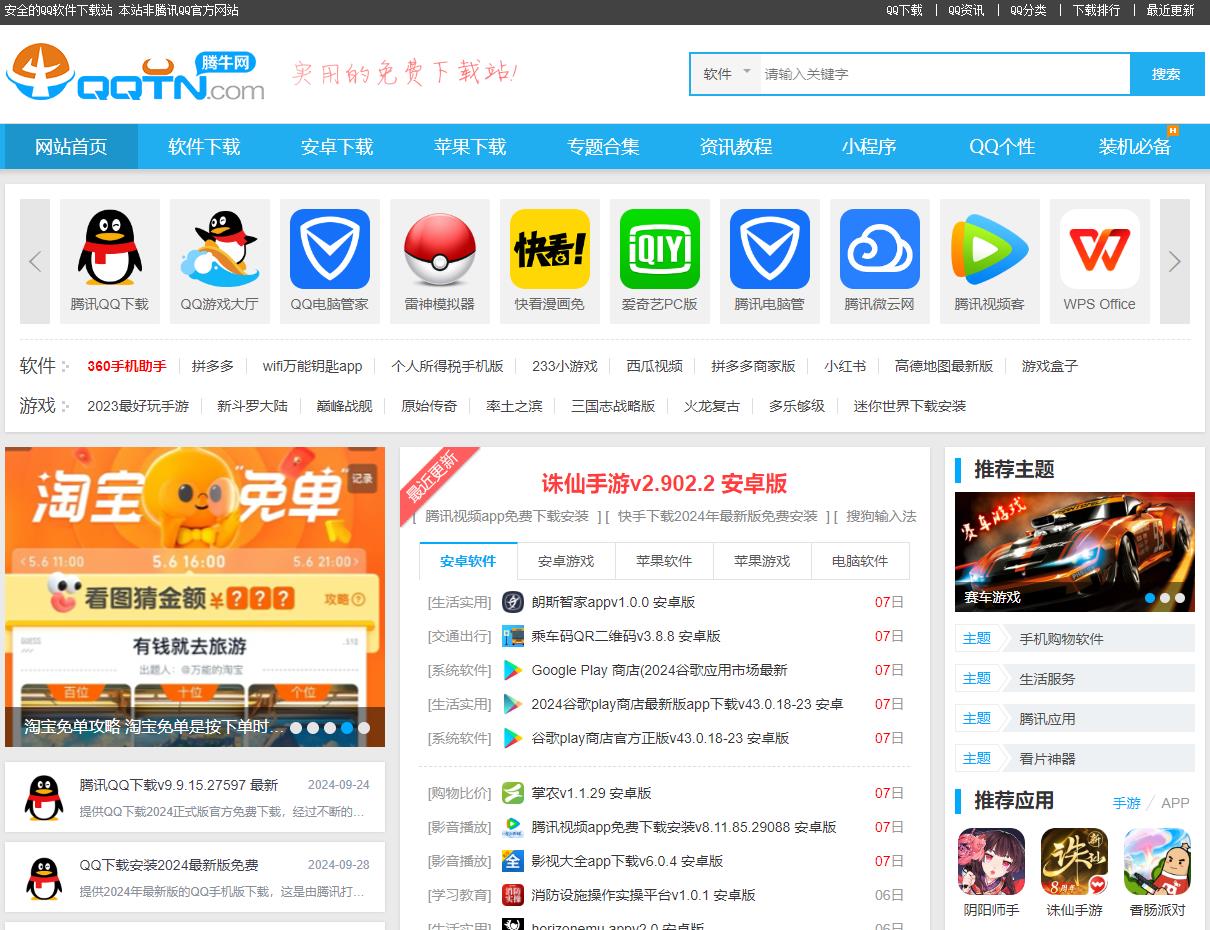Screen dimensions: 1210x930
Task: Select the third dot on 赛车游戏 slider
Action: pos(1180,598)
